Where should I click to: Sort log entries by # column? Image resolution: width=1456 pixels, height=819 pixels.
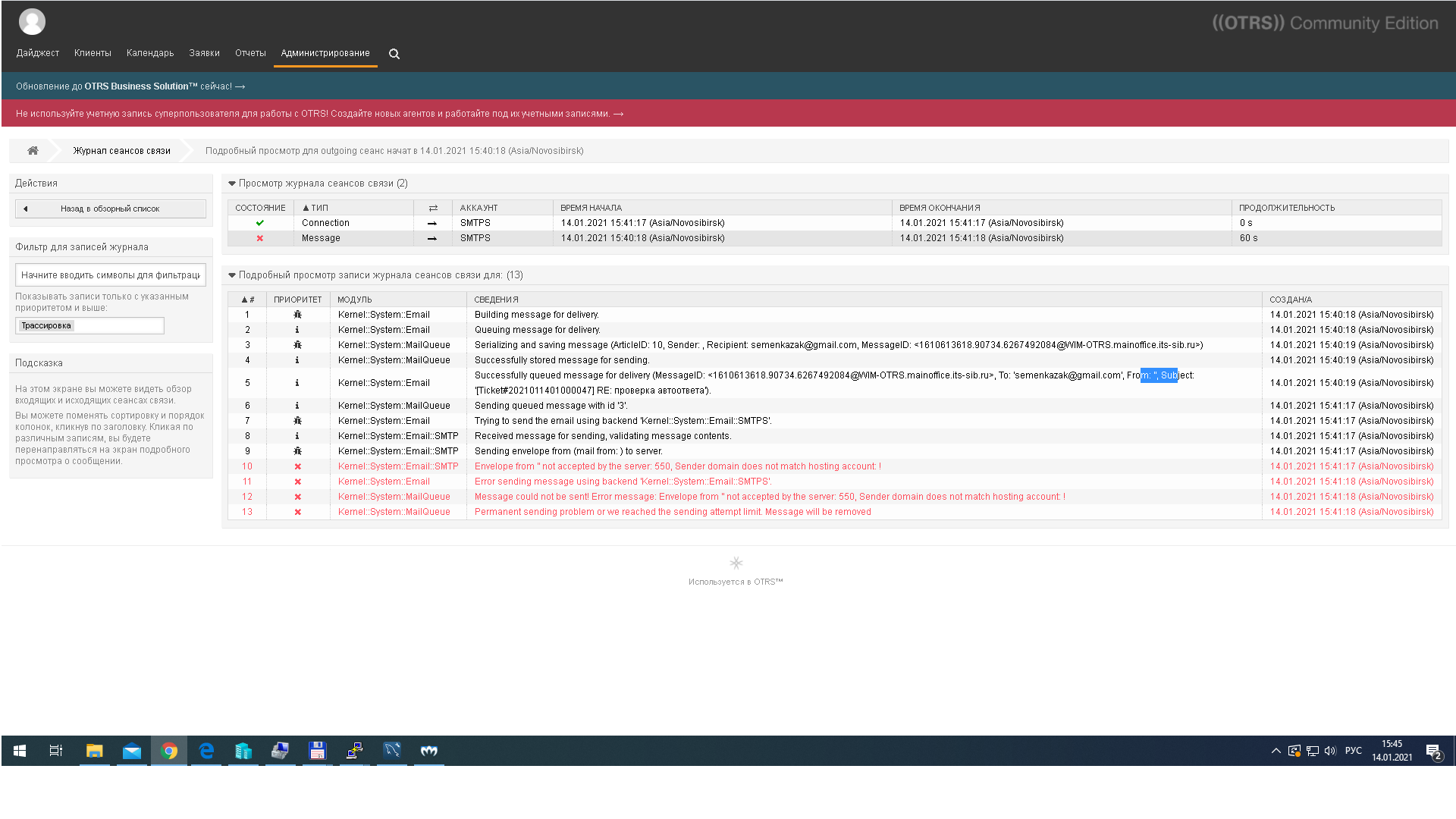[247, 300]
